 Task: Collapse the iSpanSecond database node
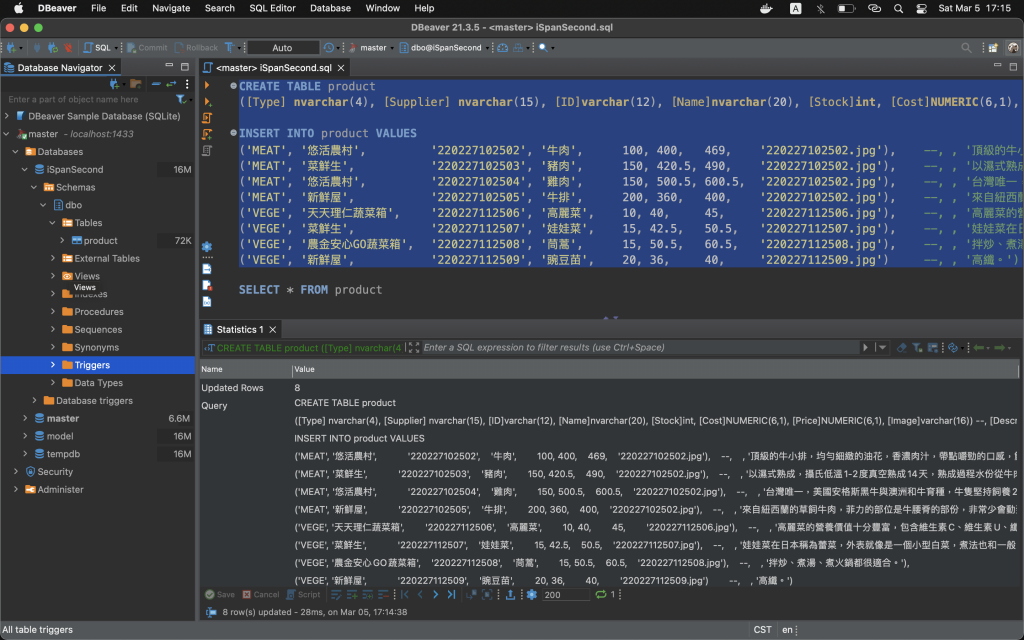[23, 169]
